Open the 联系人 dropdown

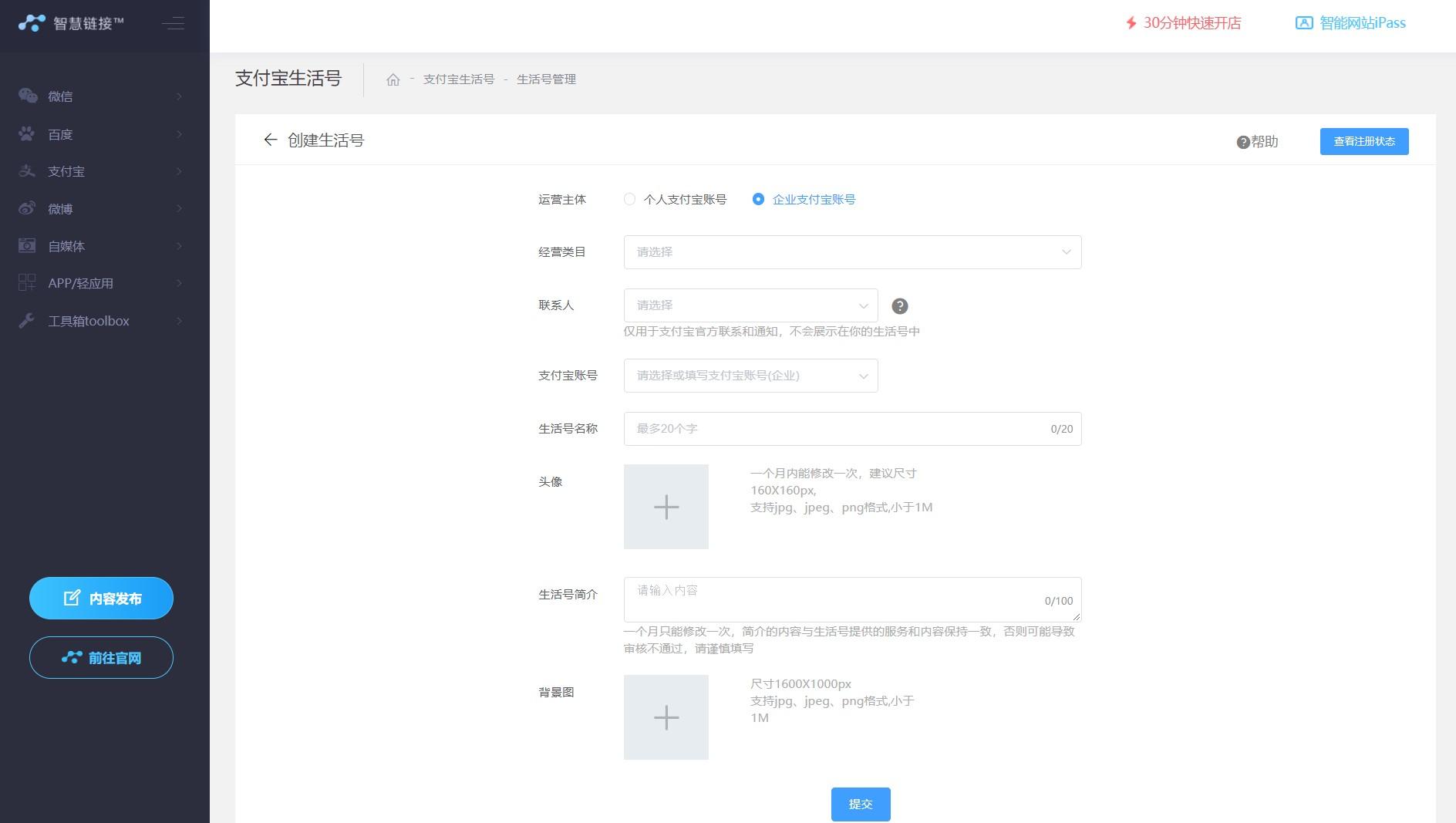pos(750,305)
